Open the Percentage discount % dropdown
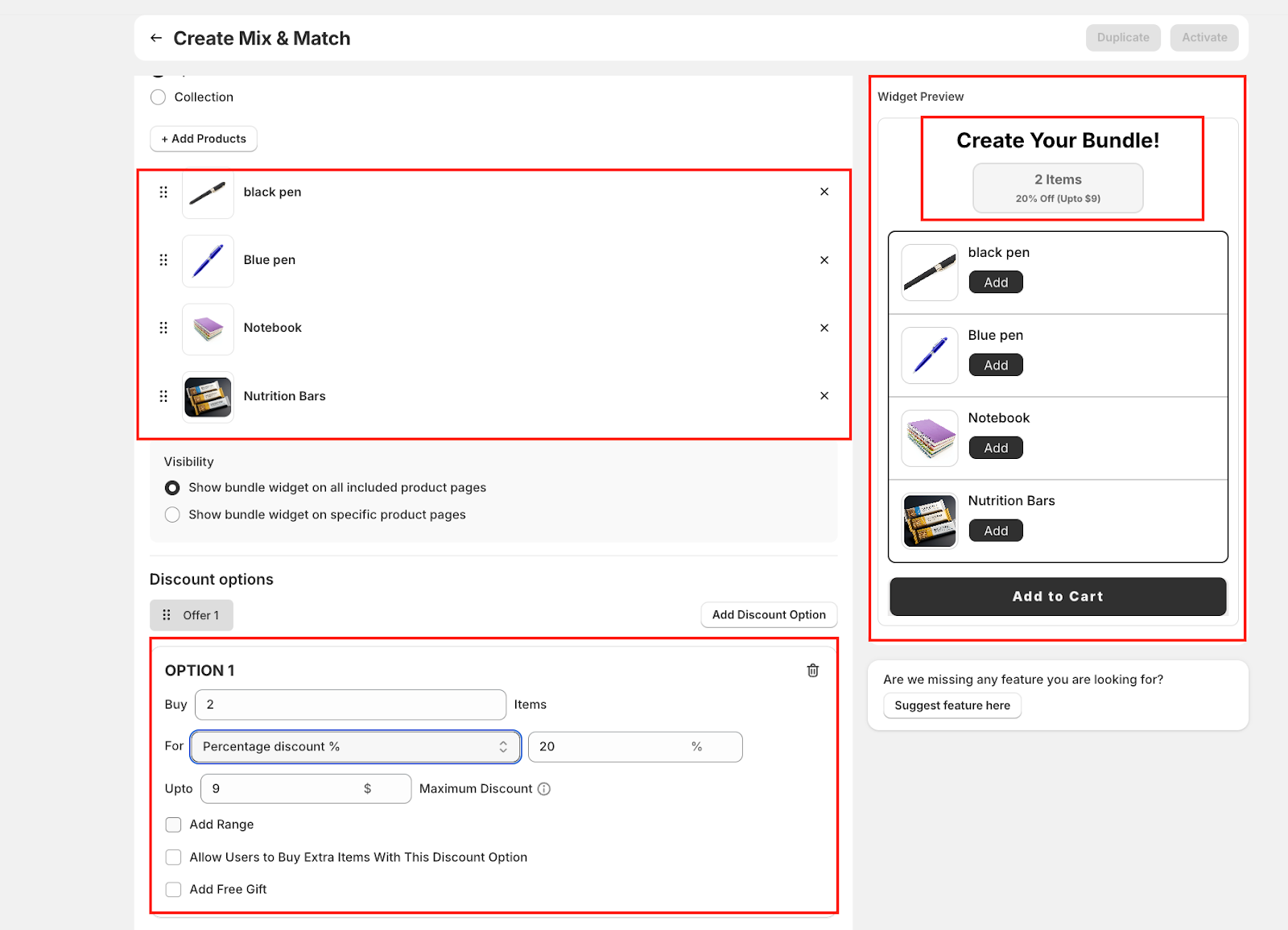The width and height of the screenshot is (1288, 930). (355, 747)
